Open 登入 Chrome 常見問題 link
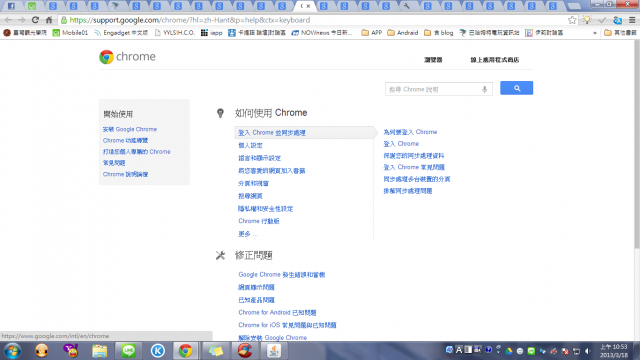 (x=414, y=167)
